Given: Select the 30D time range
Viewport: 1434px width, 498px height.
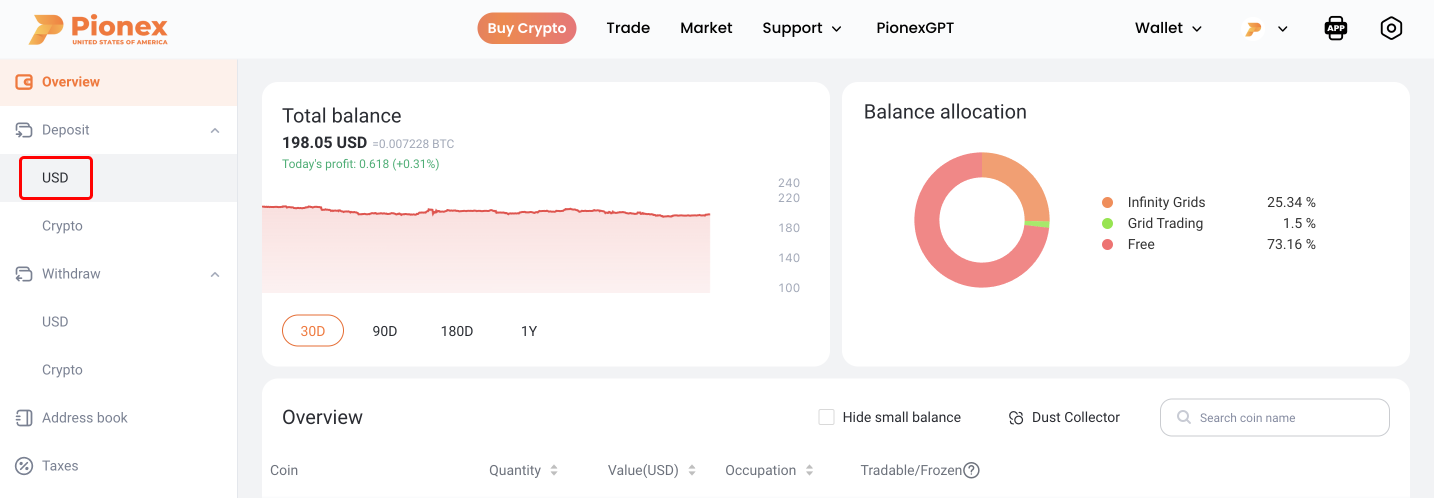Looking at the screenshot, I should coord(313,331).
